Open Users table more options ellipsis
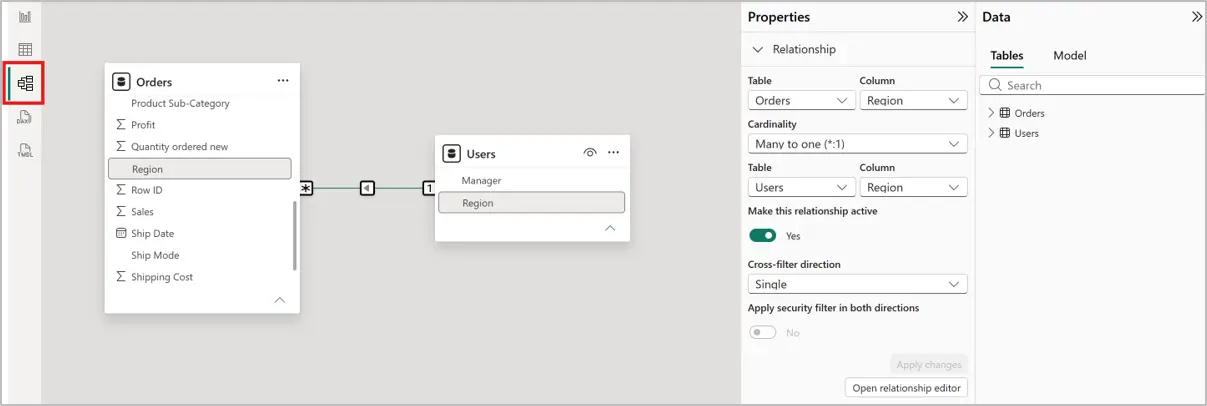1207x406 pixels. (x=613, y=153)
